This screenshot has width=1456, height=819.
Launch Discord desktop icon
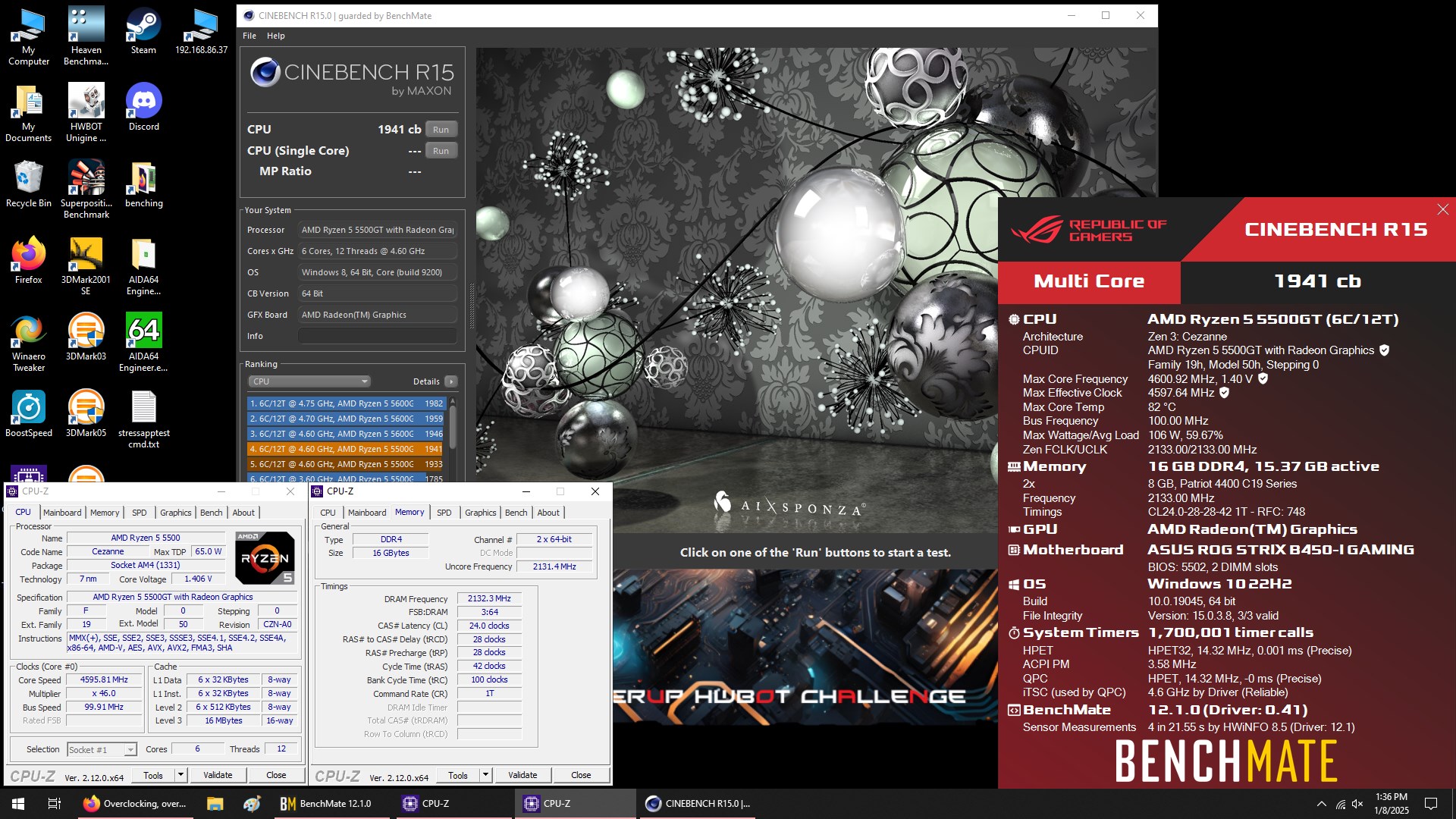click(x=143, y=107)
